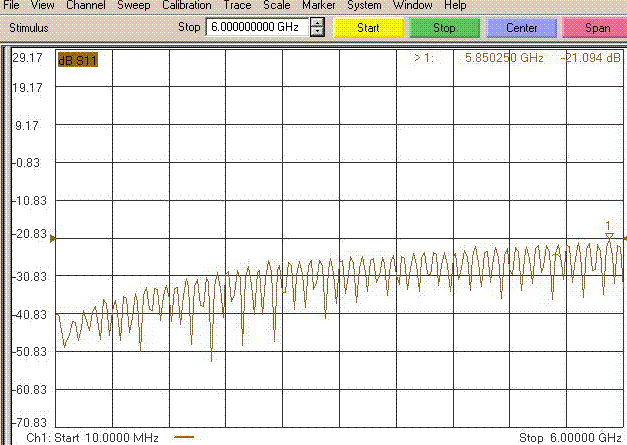Increase Stop frequency with up arrow
Viewport: 627px width, 445px height.
[317, 23]
